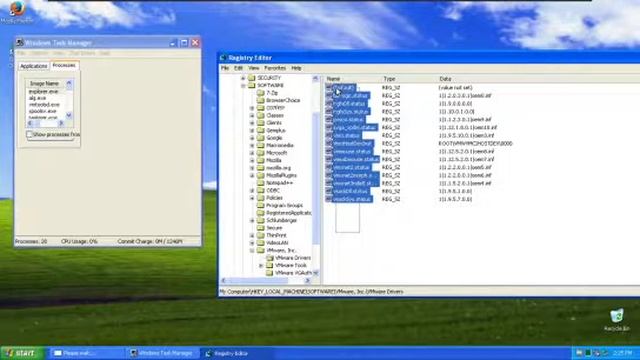Click the Secure key folder icon
This screenshot has height=360, width=640.
click(x=261, y=228)
